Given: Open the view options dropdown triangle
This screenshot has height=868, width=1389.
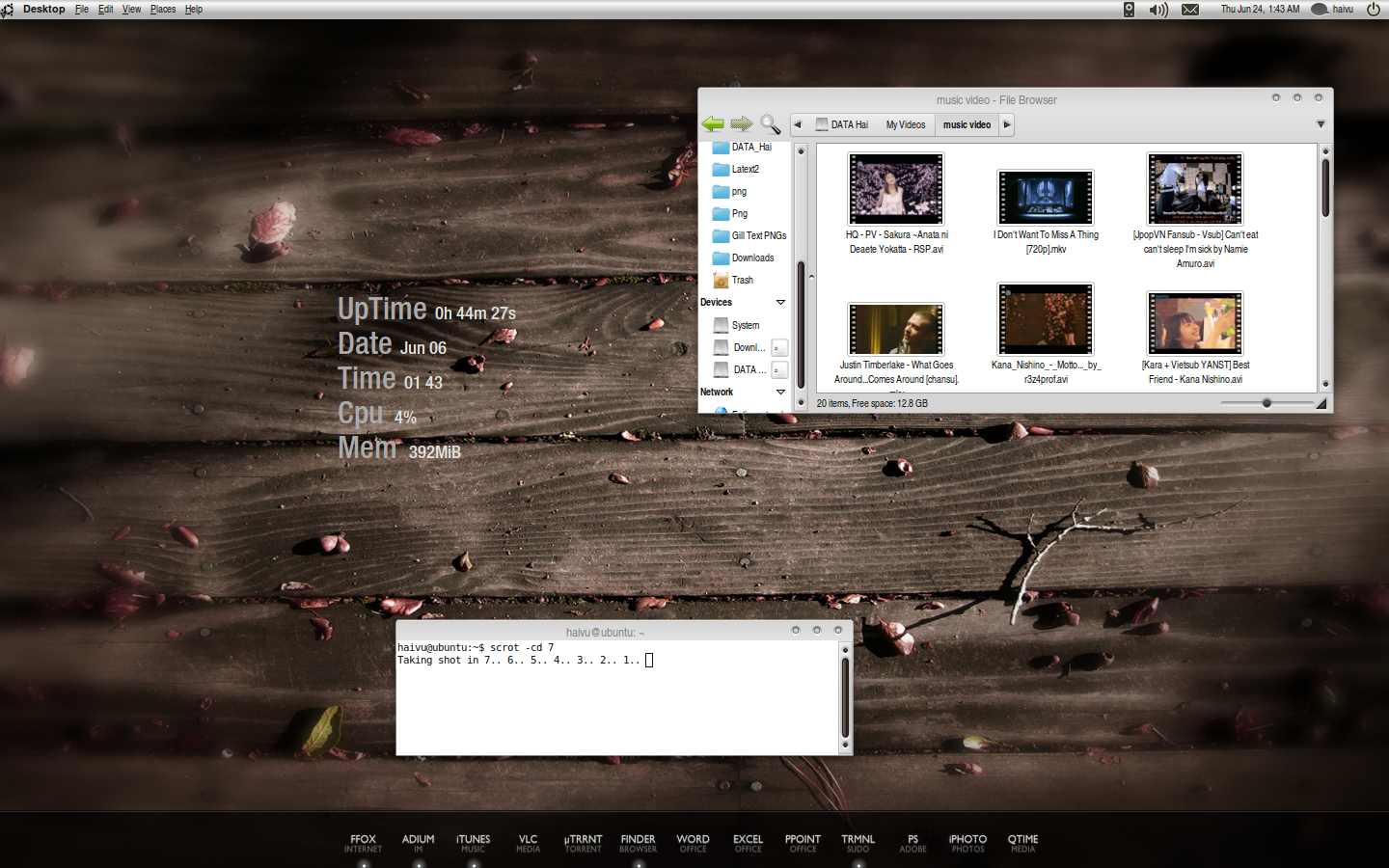Looking at the screenshot, I should click(x=1321, y=124).
